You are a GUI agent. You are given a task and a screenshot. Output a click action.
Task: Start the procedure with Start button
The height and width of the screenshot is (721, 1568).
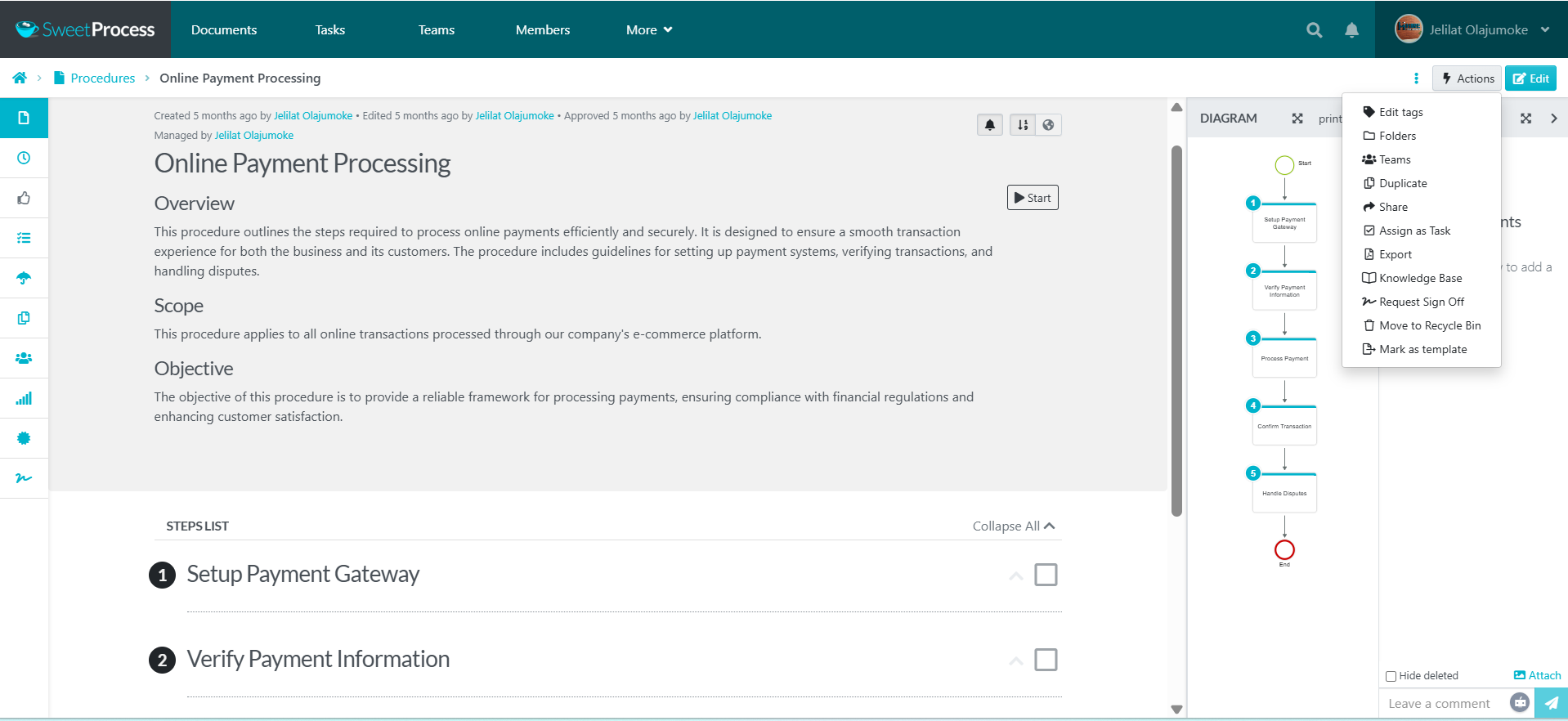coord(1033,198)
